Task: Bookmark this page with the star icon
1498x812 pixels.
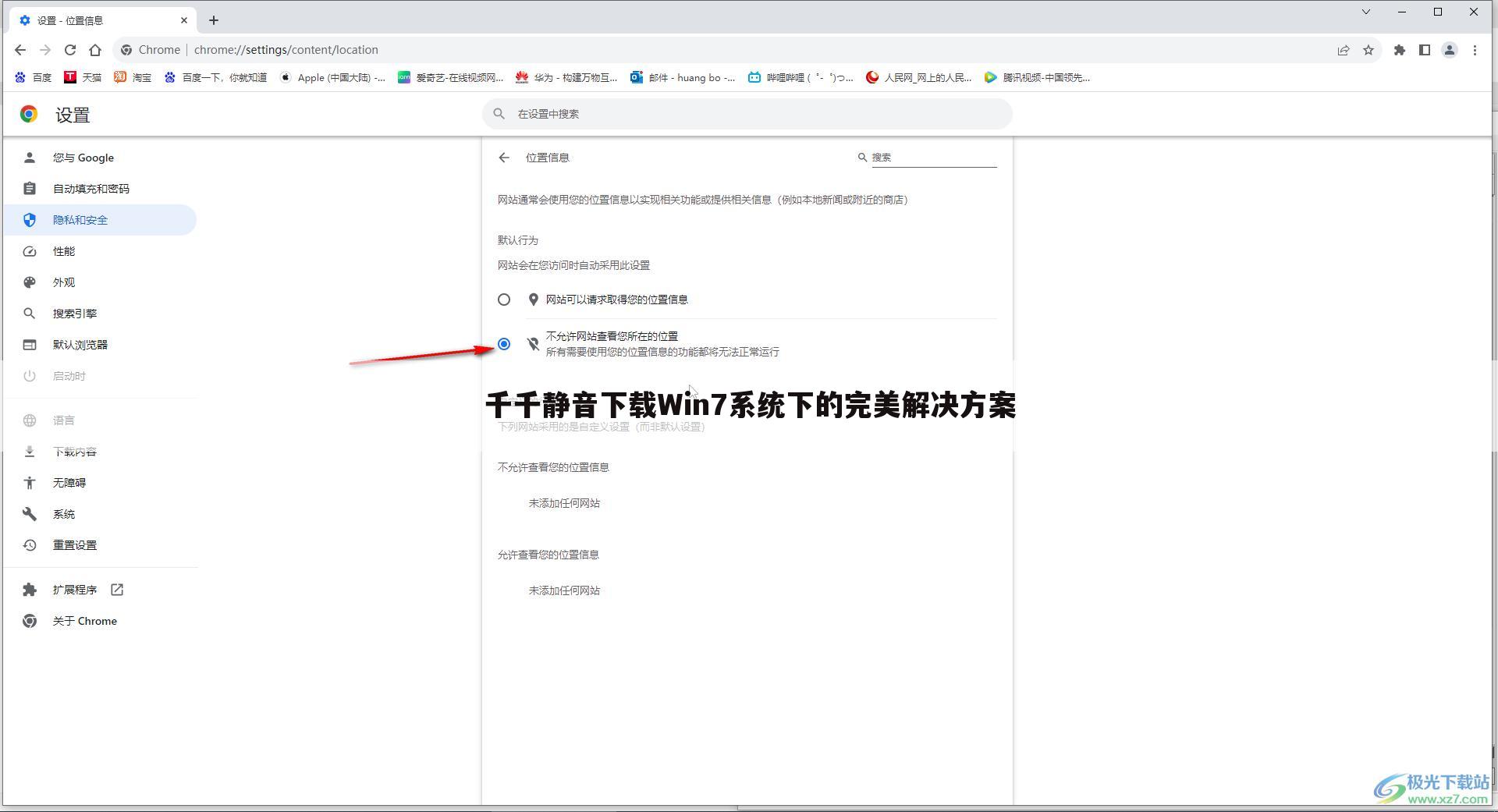Action: coord(1368,50)
